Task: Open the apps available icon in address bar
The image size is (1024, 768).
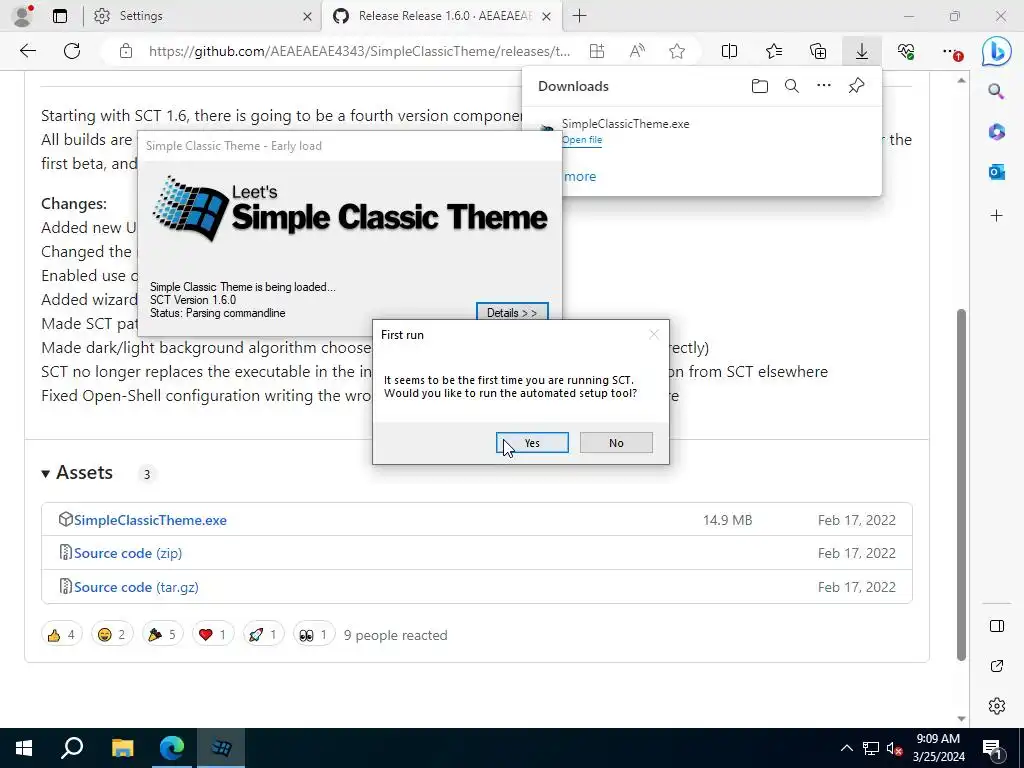Action: pyautogui.click(x=597, y=51)
